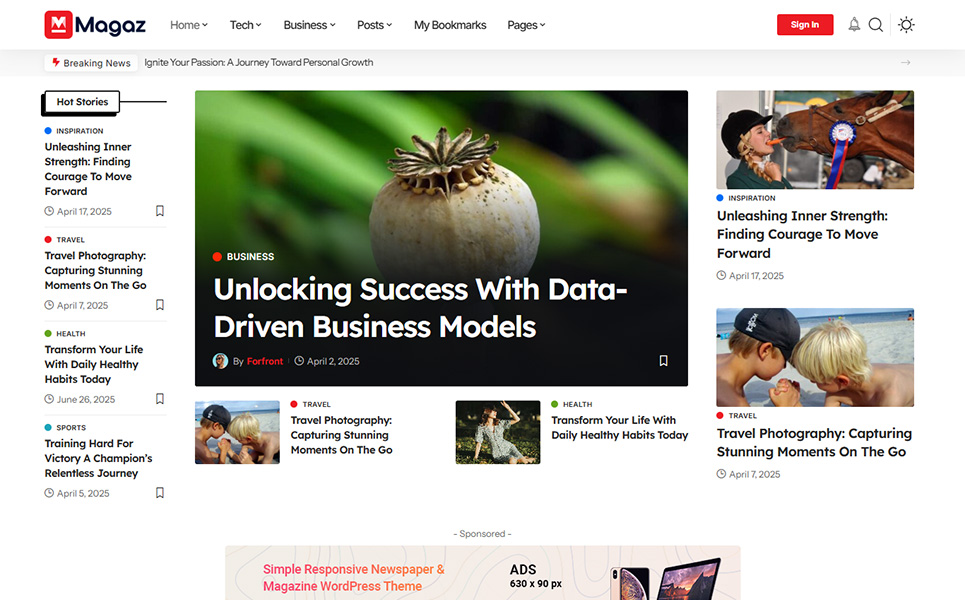
Task: Open the horse and rider thumbnail
Action: point(815,140)
